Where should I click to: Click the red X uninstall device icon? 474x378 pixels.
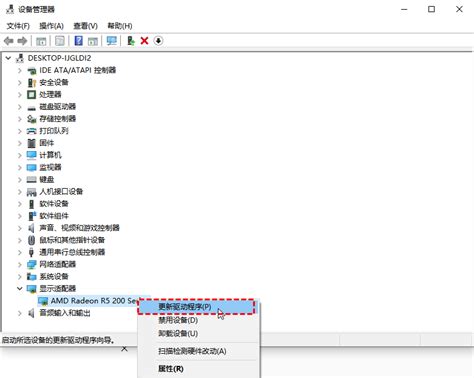point(144,41)
